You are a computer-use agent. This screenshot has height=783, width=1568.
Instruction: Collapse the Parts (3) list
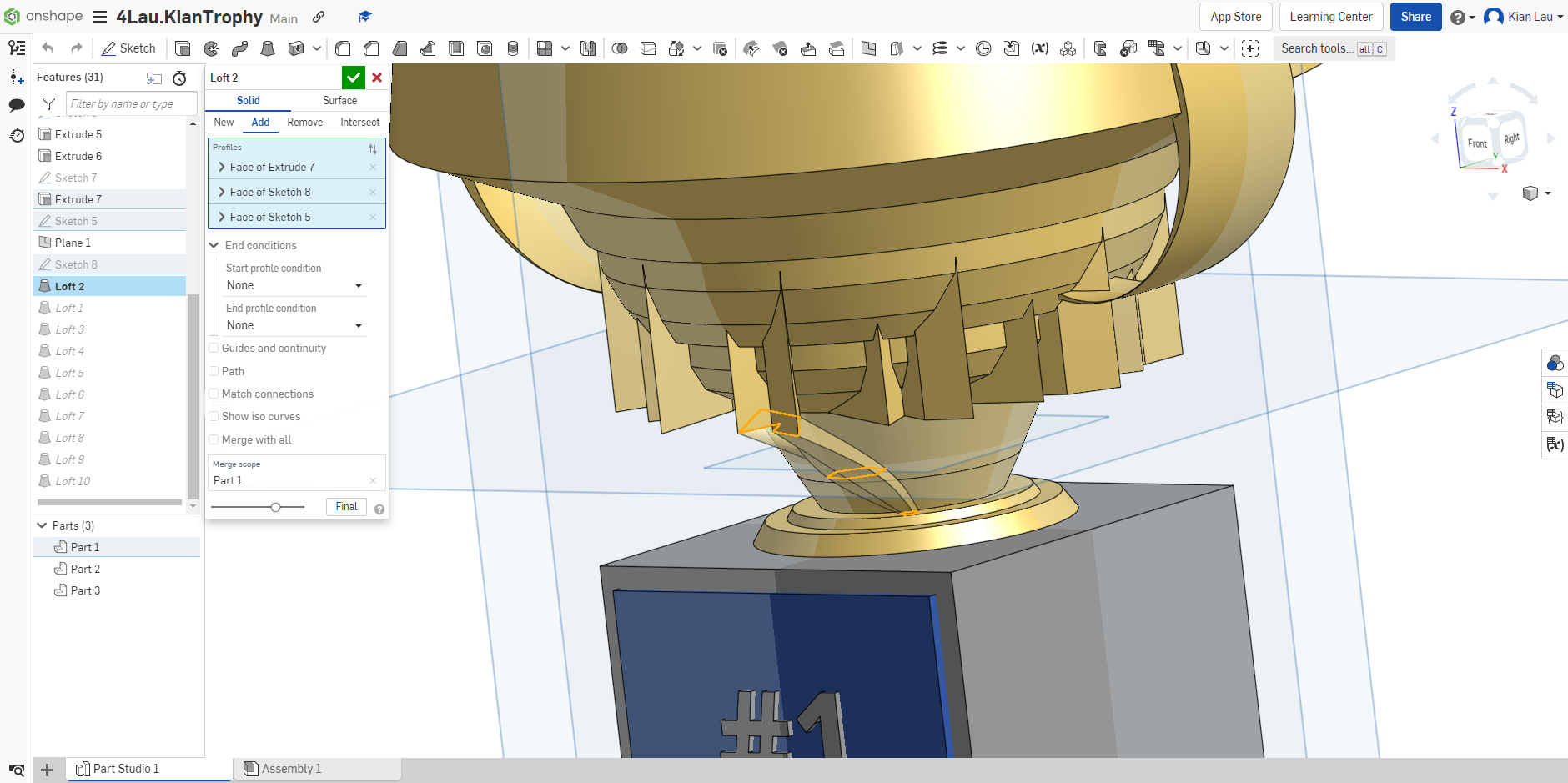pyautogui.click(x=43, y=525)
